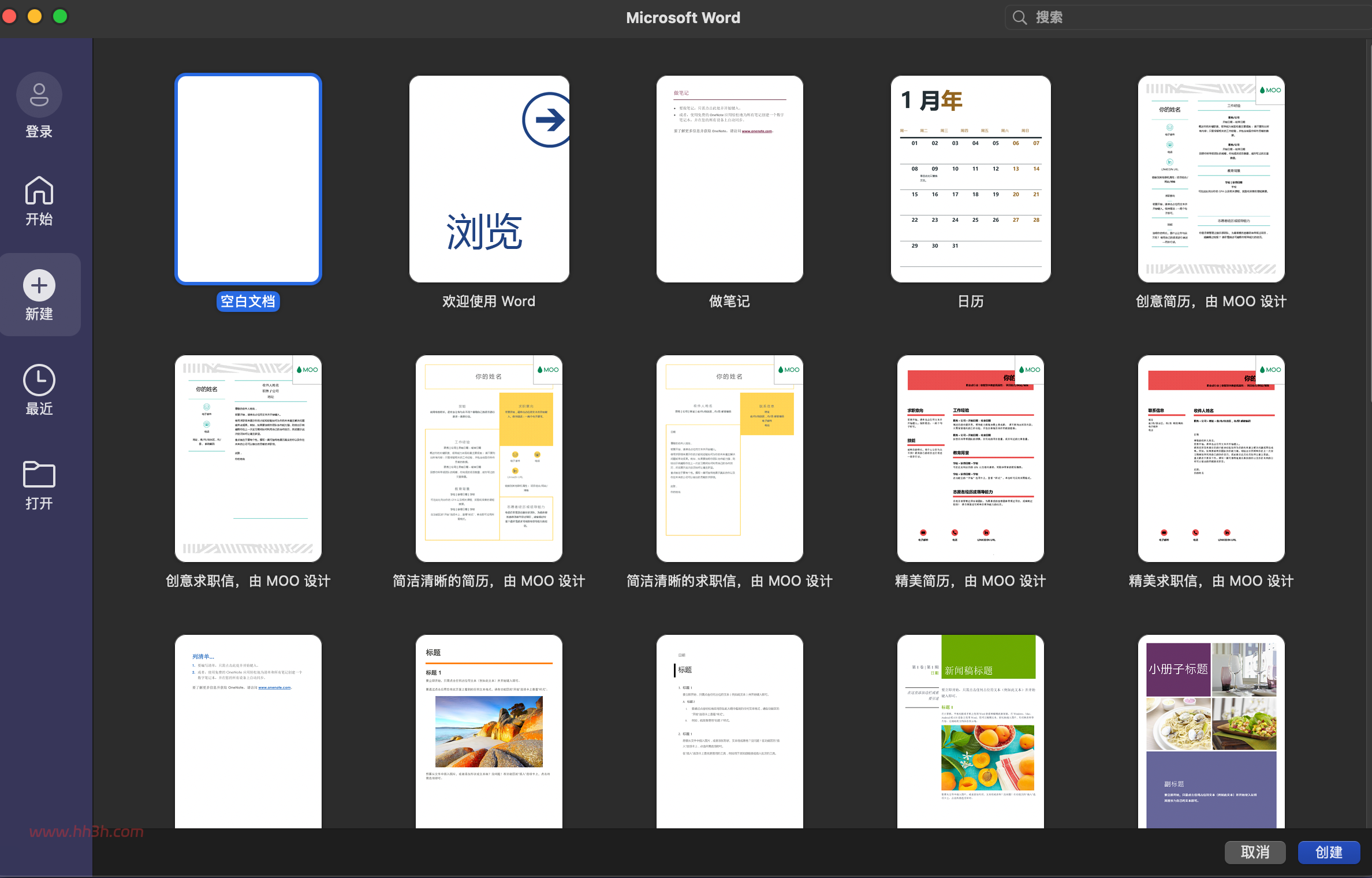Choose the 小册子标题 brochure template
The image size is (1372, 878).
pos(1211,731)
